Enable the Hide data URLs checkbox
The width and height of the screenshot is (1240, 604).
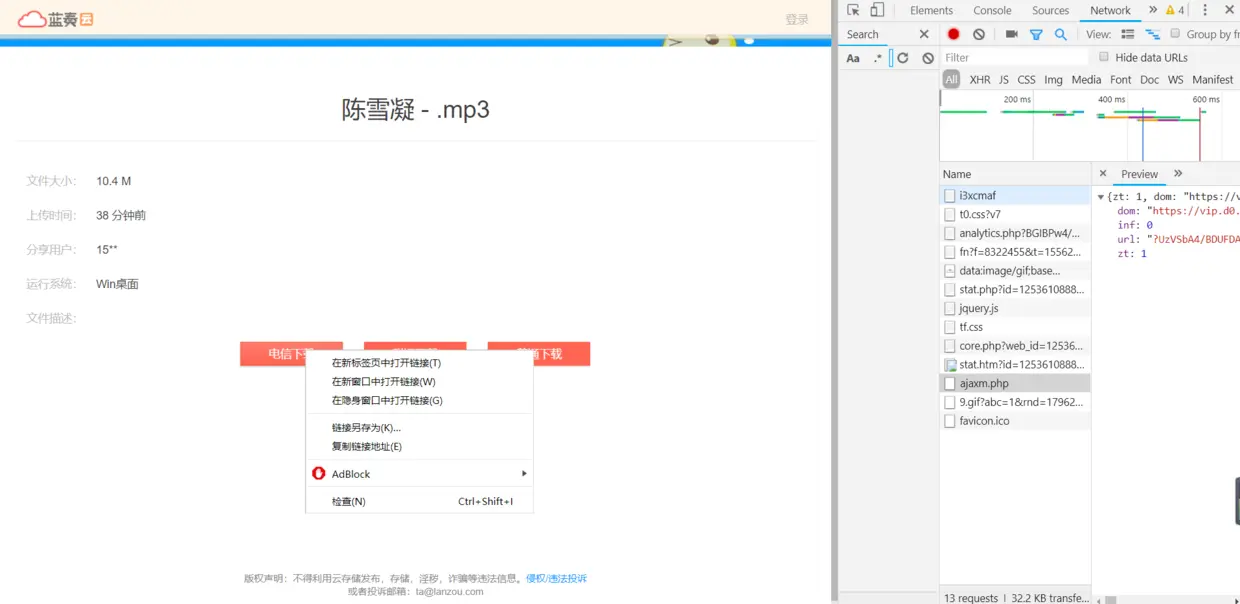click(x=1104, y=57)
